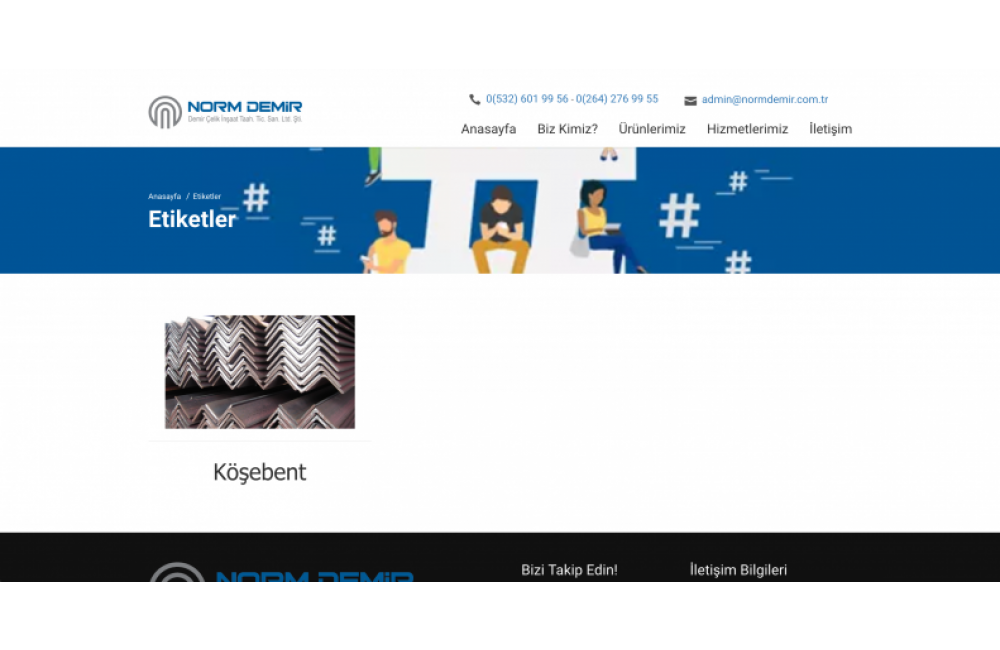Viewport: 1000px width, 650px height.
Task: Call the 0(532) 601 99 56 number
Action: coord(527,99)
